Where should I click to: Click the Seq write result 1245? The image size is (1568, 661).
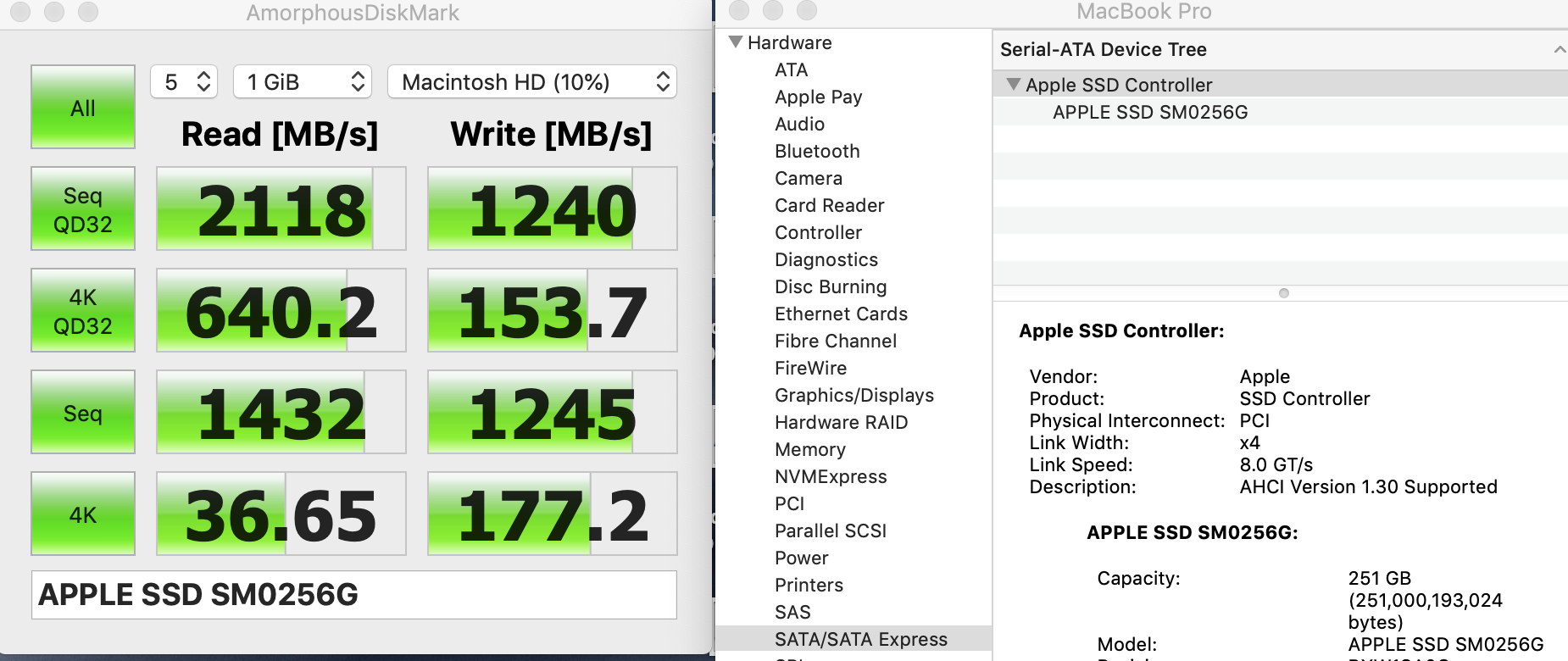click(x=553, y=412)
